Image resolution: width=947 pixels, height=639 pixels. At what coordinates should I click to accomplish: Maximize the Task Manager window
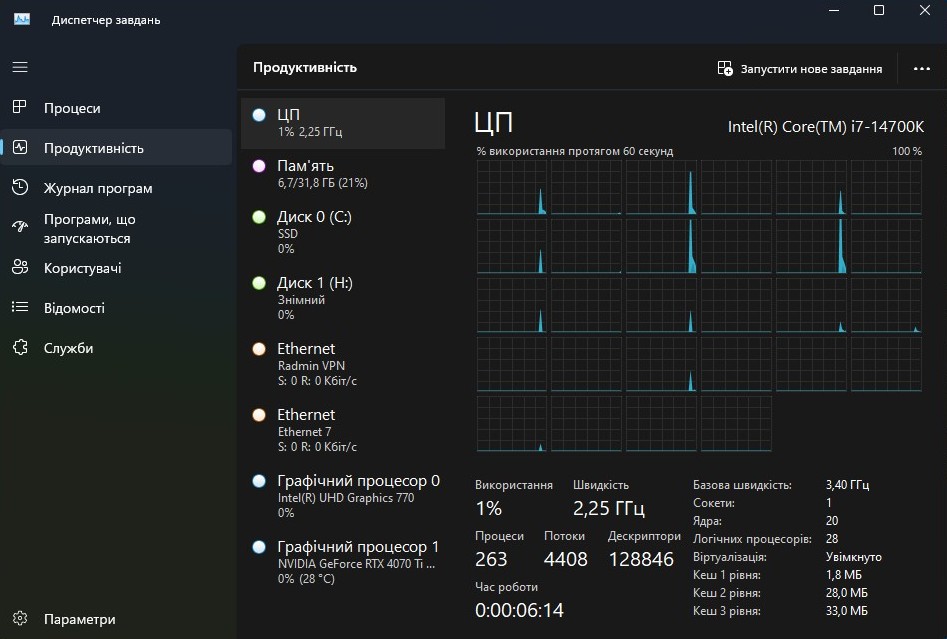(879, 10)
